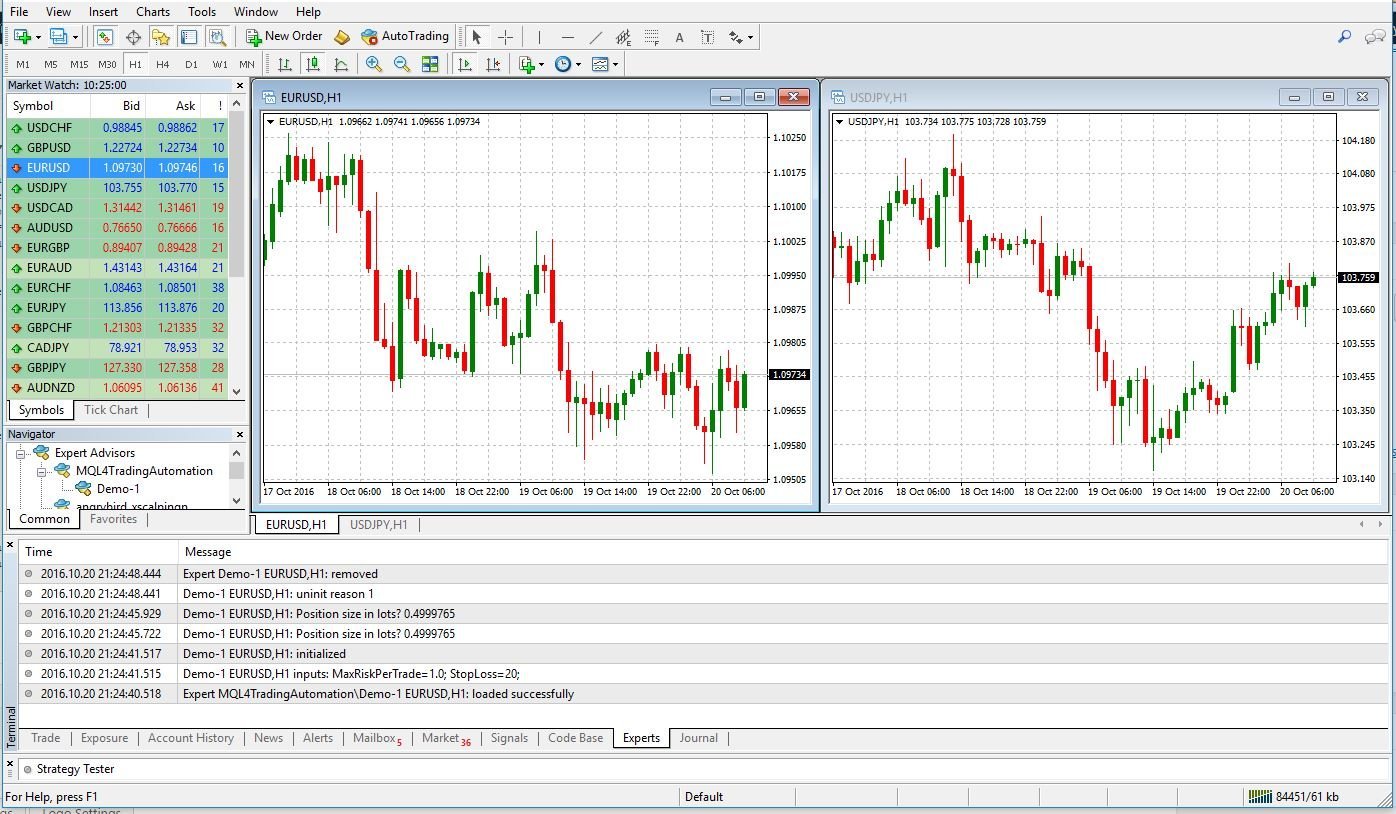Open the Profiles icon in toolbar
The image size is (1396, 814).
click(58, 37)
